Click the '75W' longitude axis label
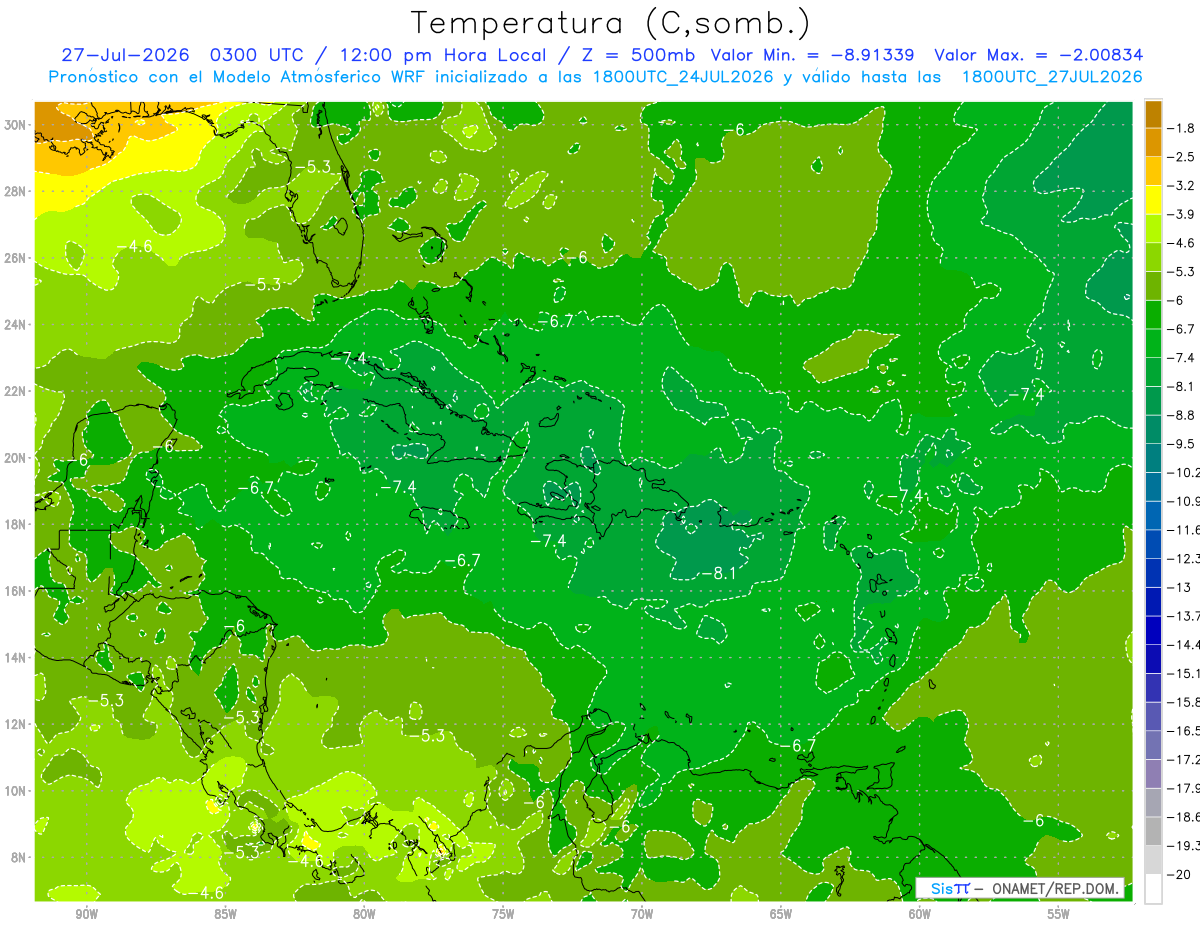 (x=503, y=914)
